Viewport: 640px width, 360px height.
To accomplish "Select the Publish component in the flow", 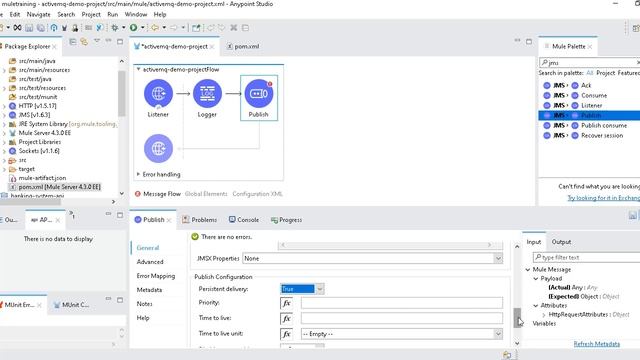I will [x=259, y=98].
